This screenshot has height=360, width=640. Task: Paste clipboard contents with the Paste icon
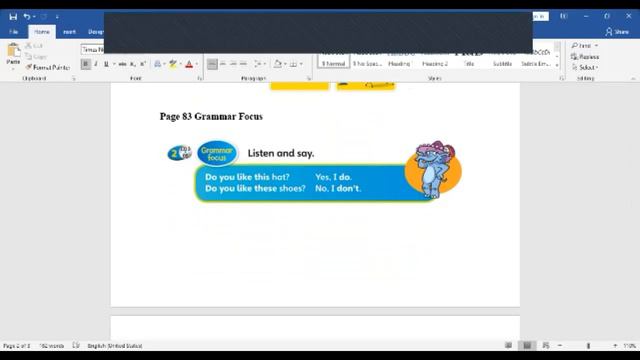pyautogui.click(x=13, y=51)
